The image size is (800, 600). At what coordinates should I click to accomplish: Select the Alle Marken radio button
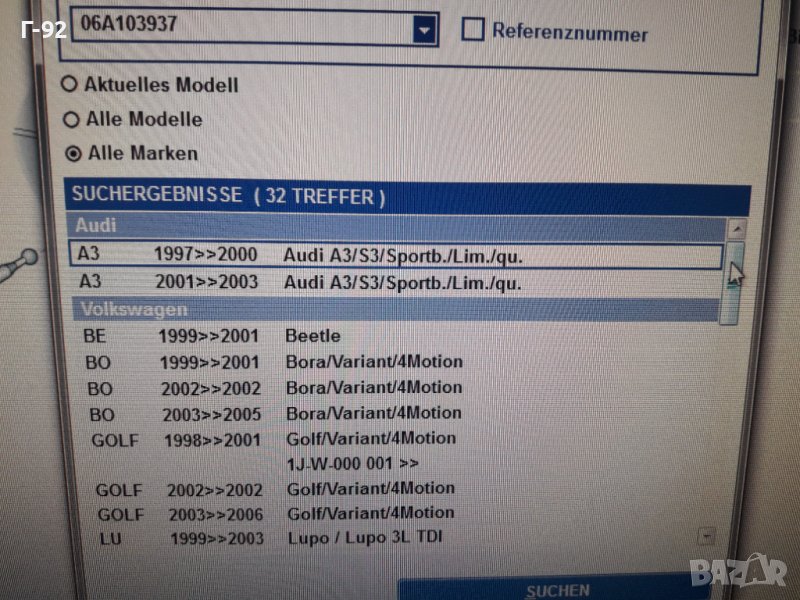coord(72,154)
